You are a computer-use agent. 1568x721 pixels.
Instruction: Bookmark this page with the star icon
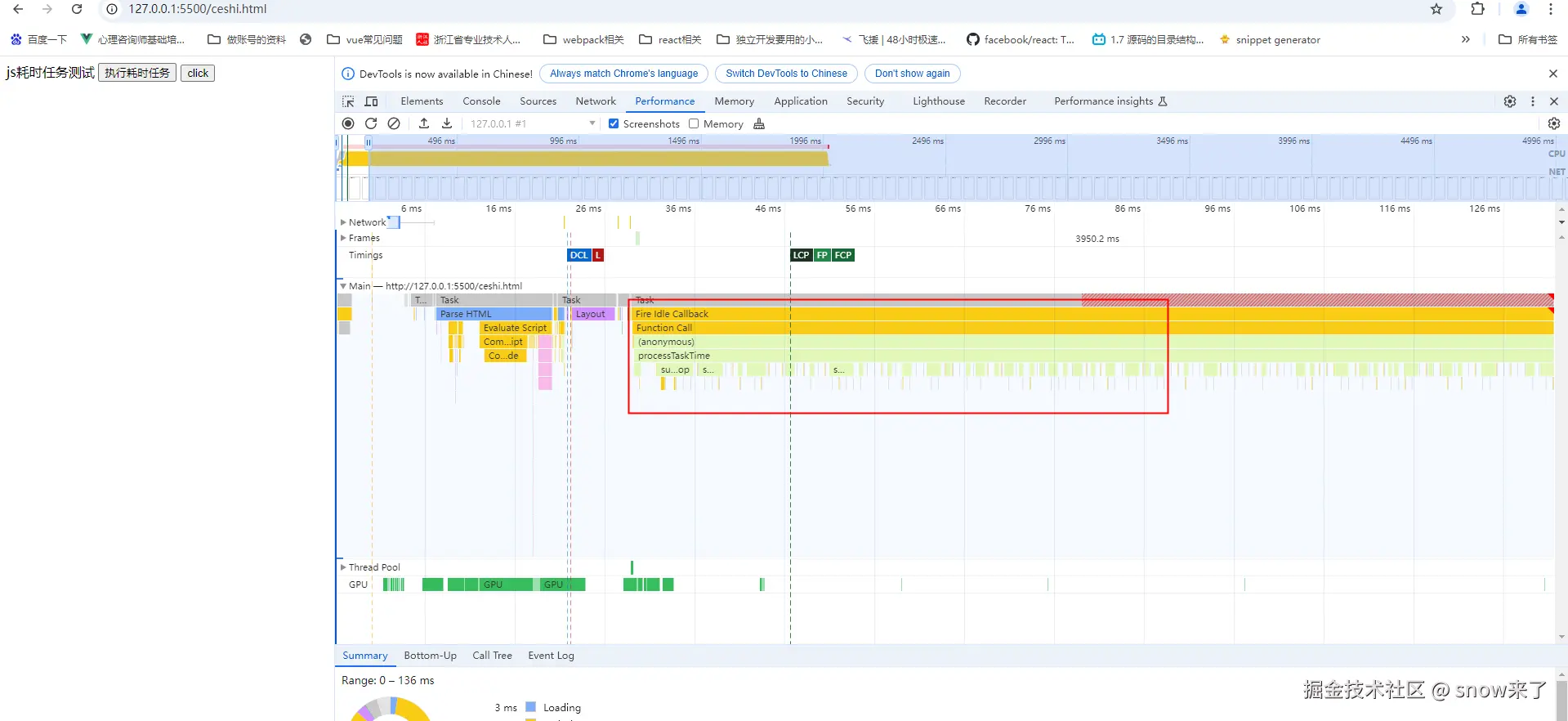point(1436,9)
